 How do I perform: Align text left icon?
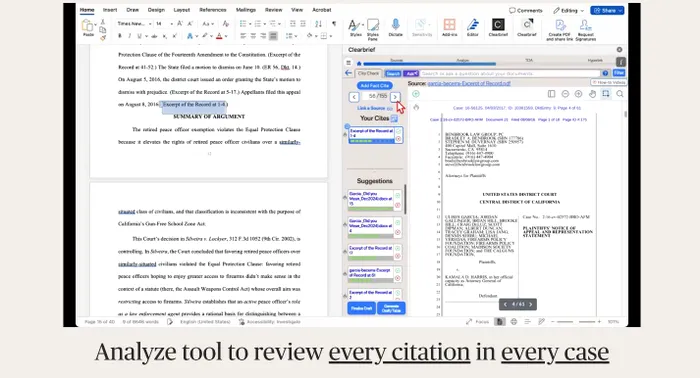coord(243,36)
